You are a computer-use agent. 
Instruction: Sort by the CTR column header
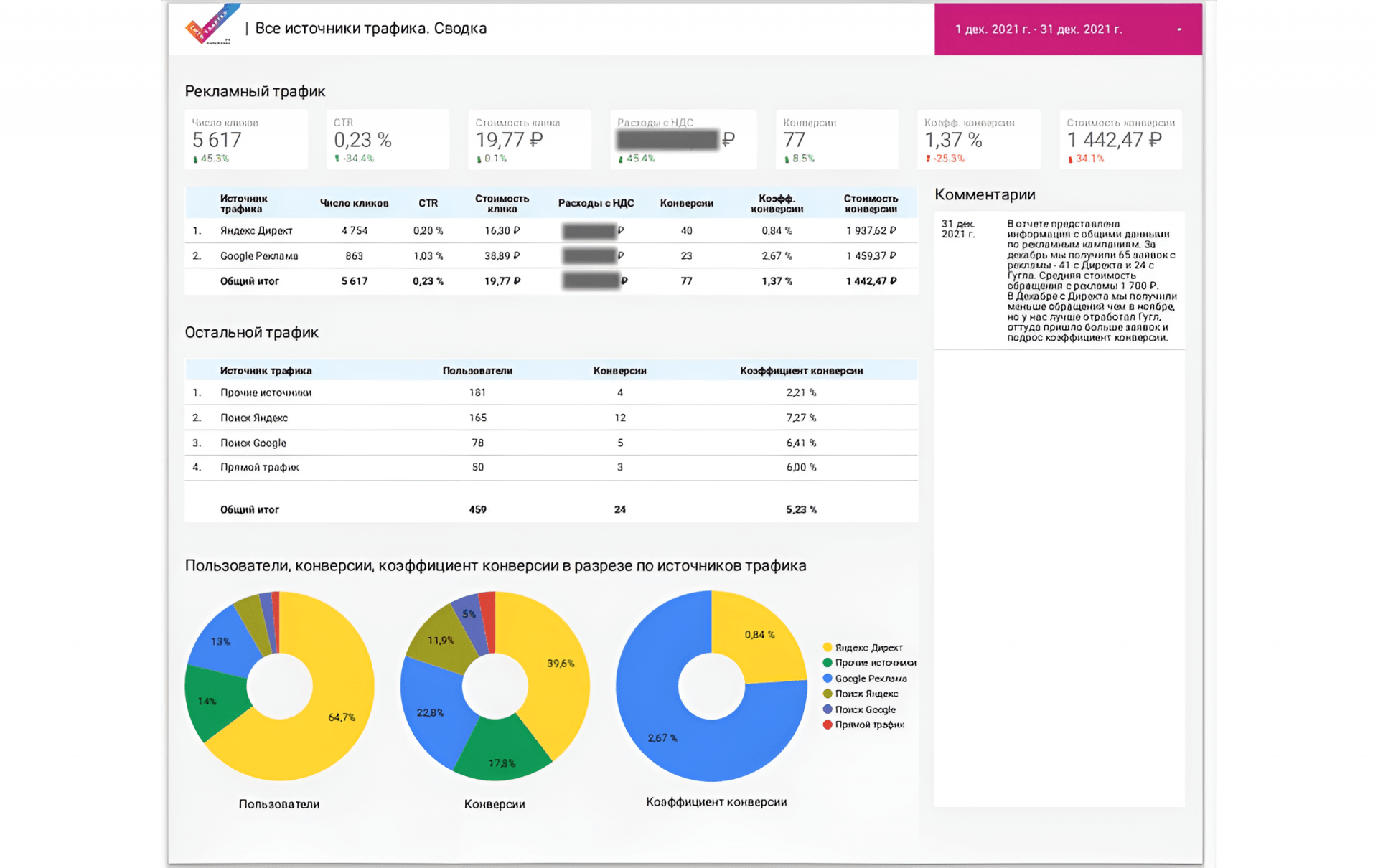(x=428, y=204)
